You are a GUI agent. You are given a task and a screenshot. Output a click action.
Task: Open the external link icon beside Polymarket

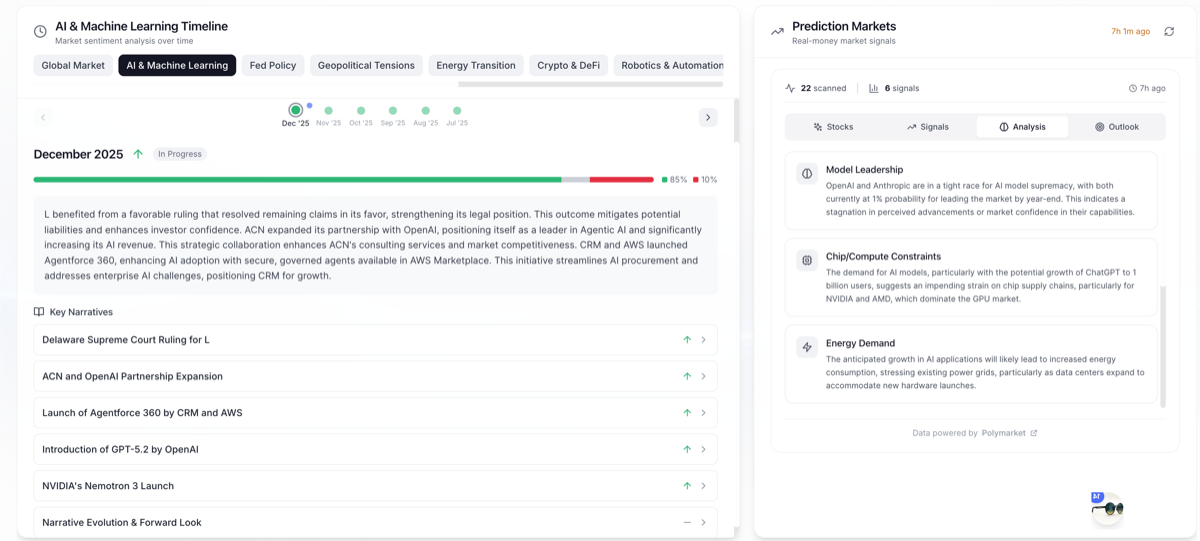[1034, 433]
